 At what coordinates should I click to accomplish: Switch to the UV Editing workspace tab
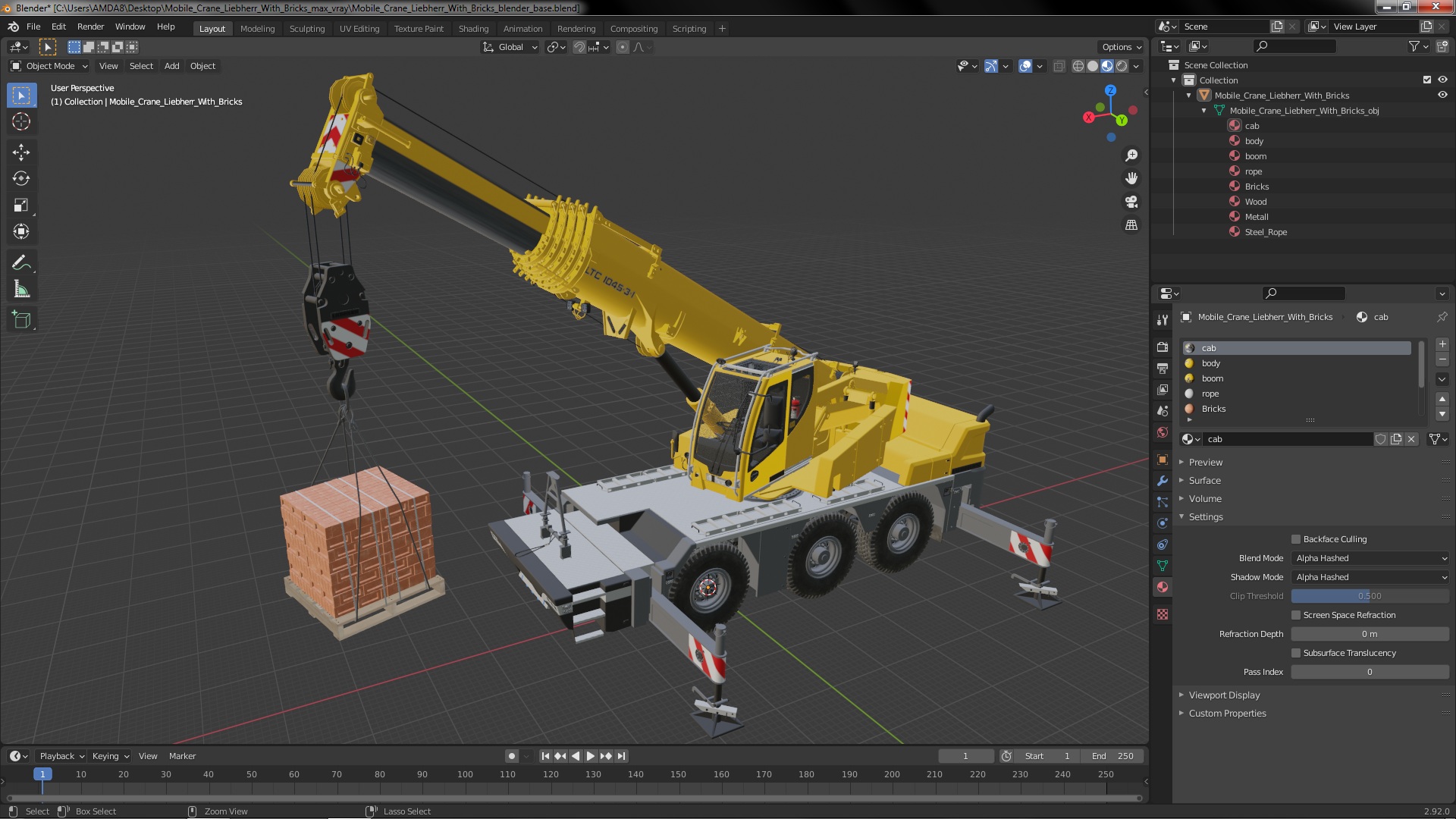tap(359, 29)
